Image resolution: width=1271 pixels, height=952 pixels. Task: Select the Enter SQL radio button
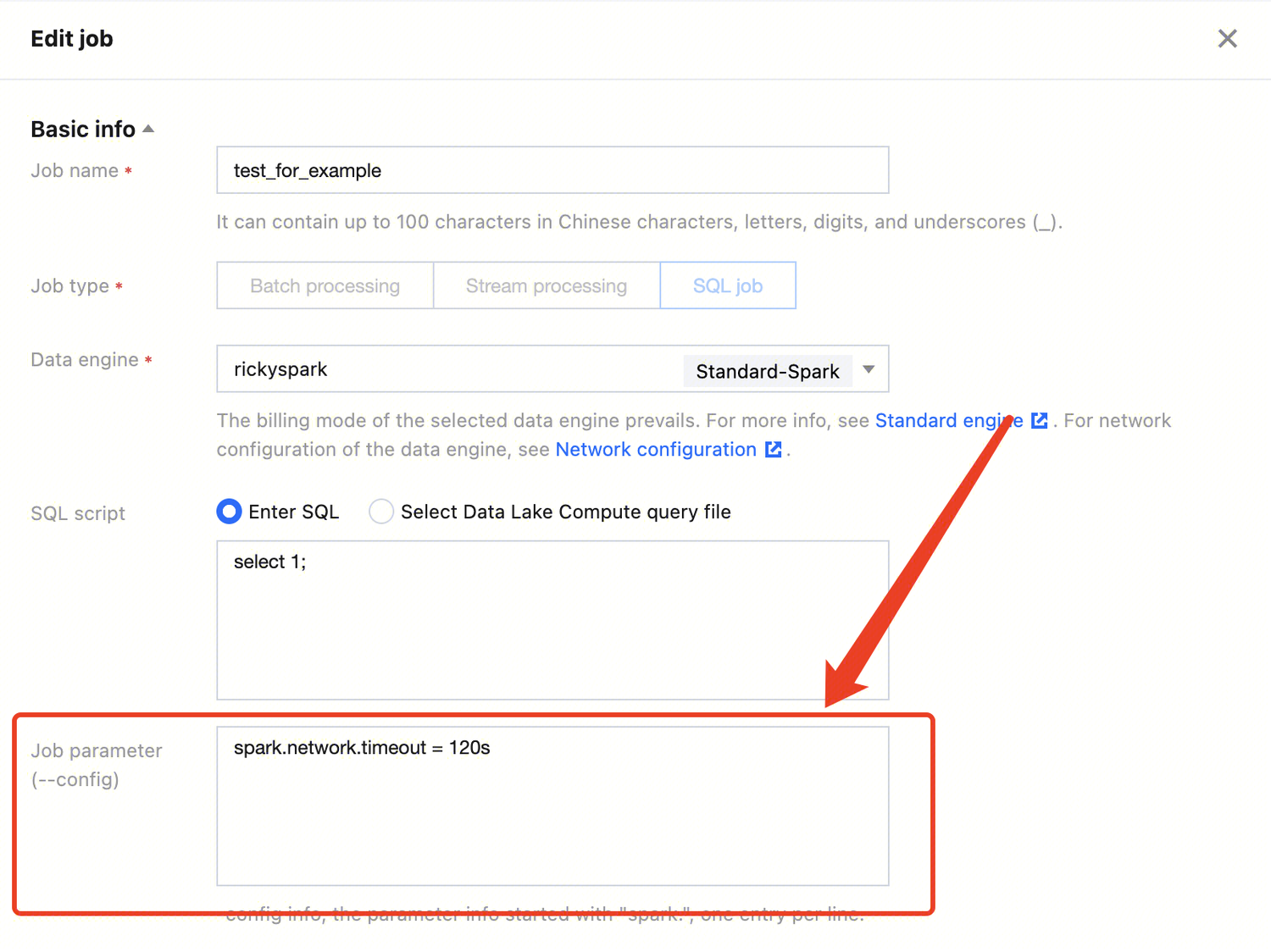pos(229,512)
